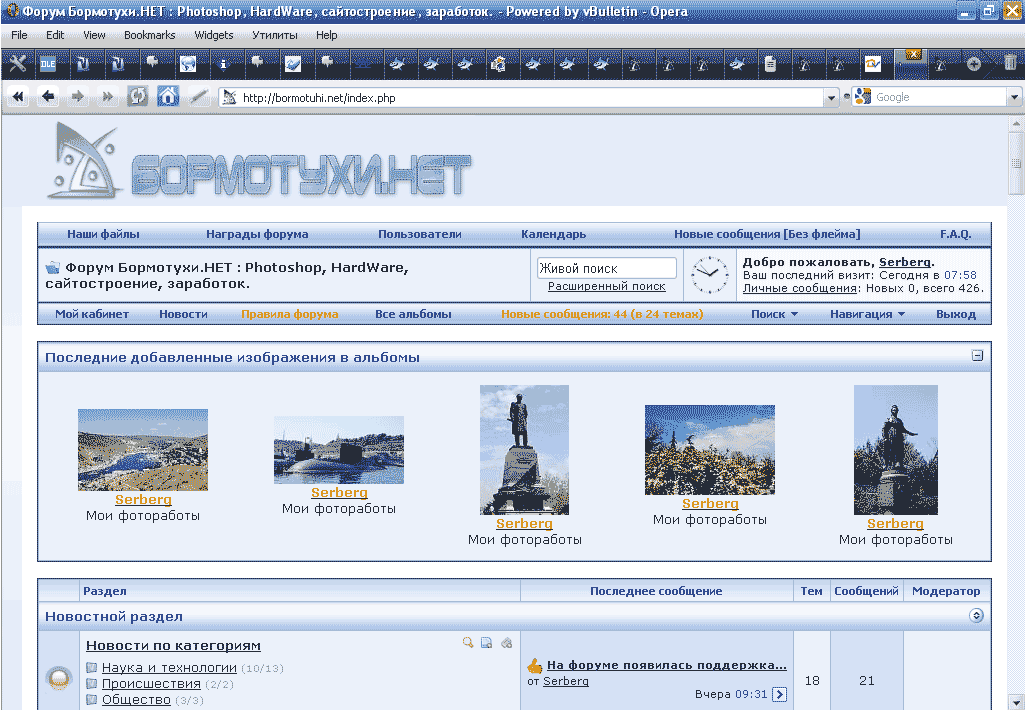Click the site favicon in address bar
The image size is (1026, 710).
229,98
